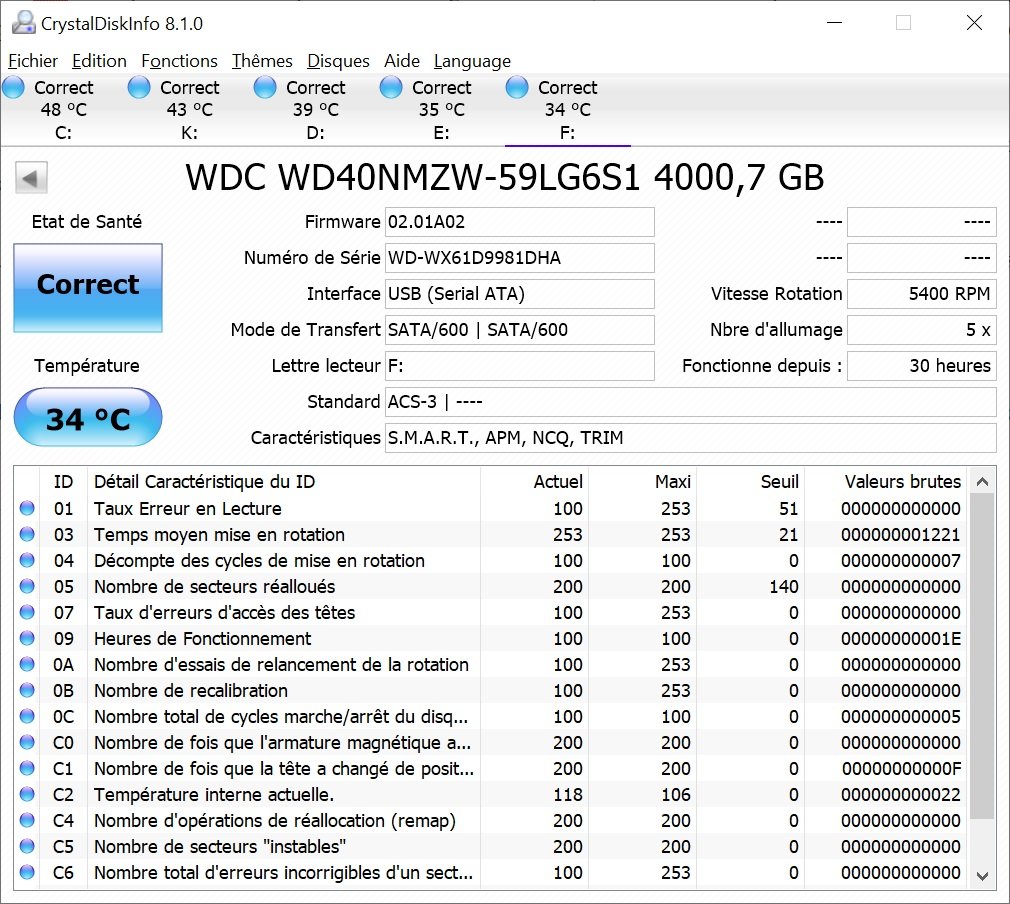
Task: Click status dot for attribute 0A
Action: [27, 664]
